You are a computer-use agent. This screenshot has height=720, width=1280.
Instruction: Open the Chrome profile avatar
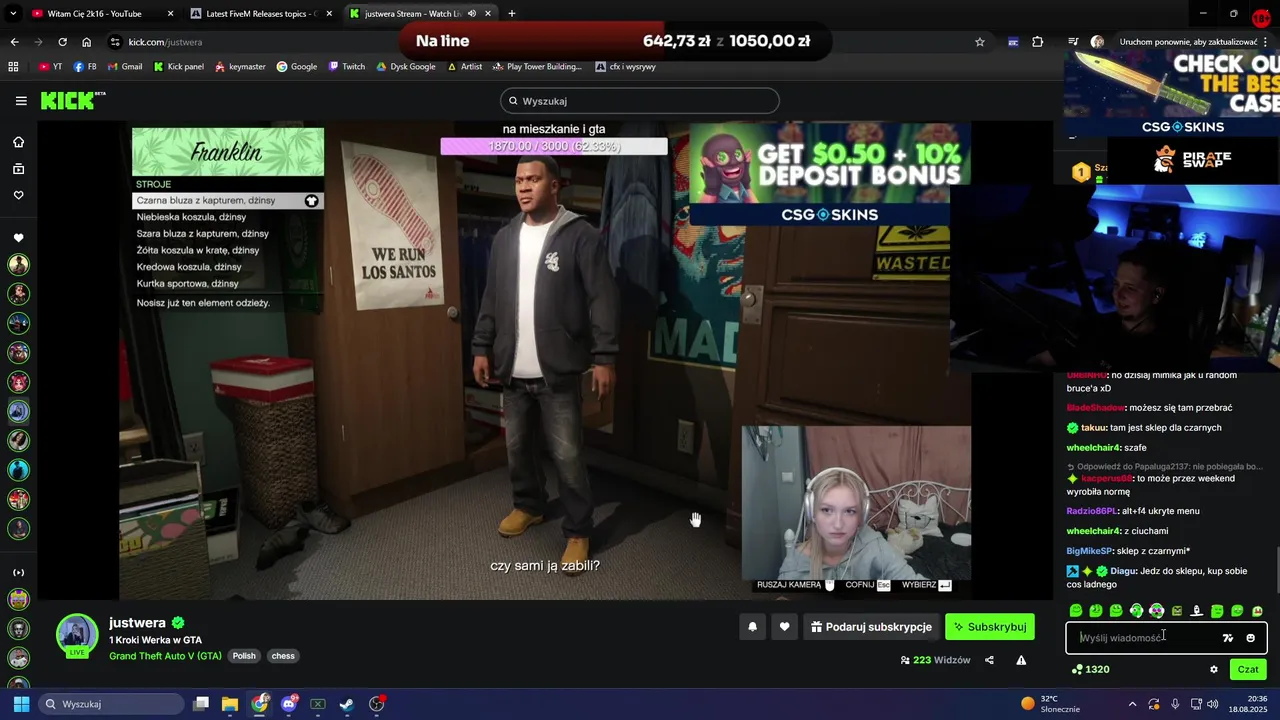coord(1097,42)
